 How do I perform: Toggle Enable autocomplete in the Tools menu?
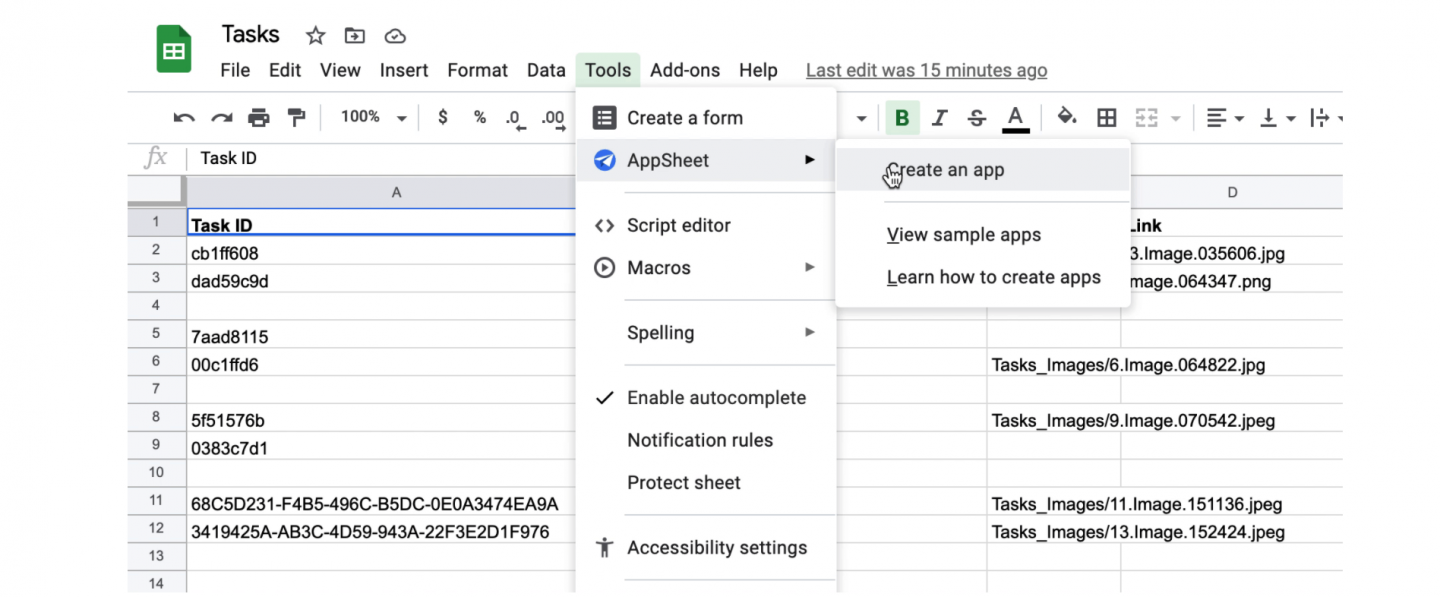click(716, 397)
